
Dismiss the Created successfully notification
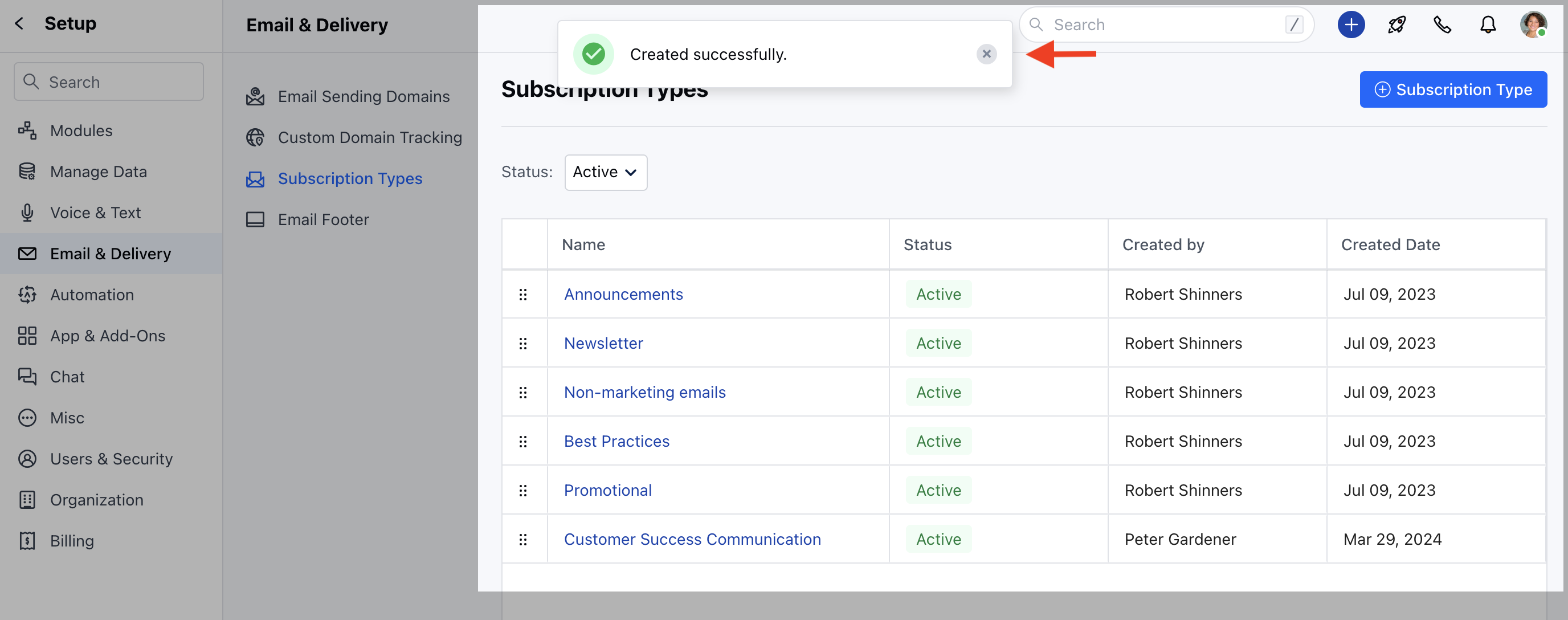(986, 54)
